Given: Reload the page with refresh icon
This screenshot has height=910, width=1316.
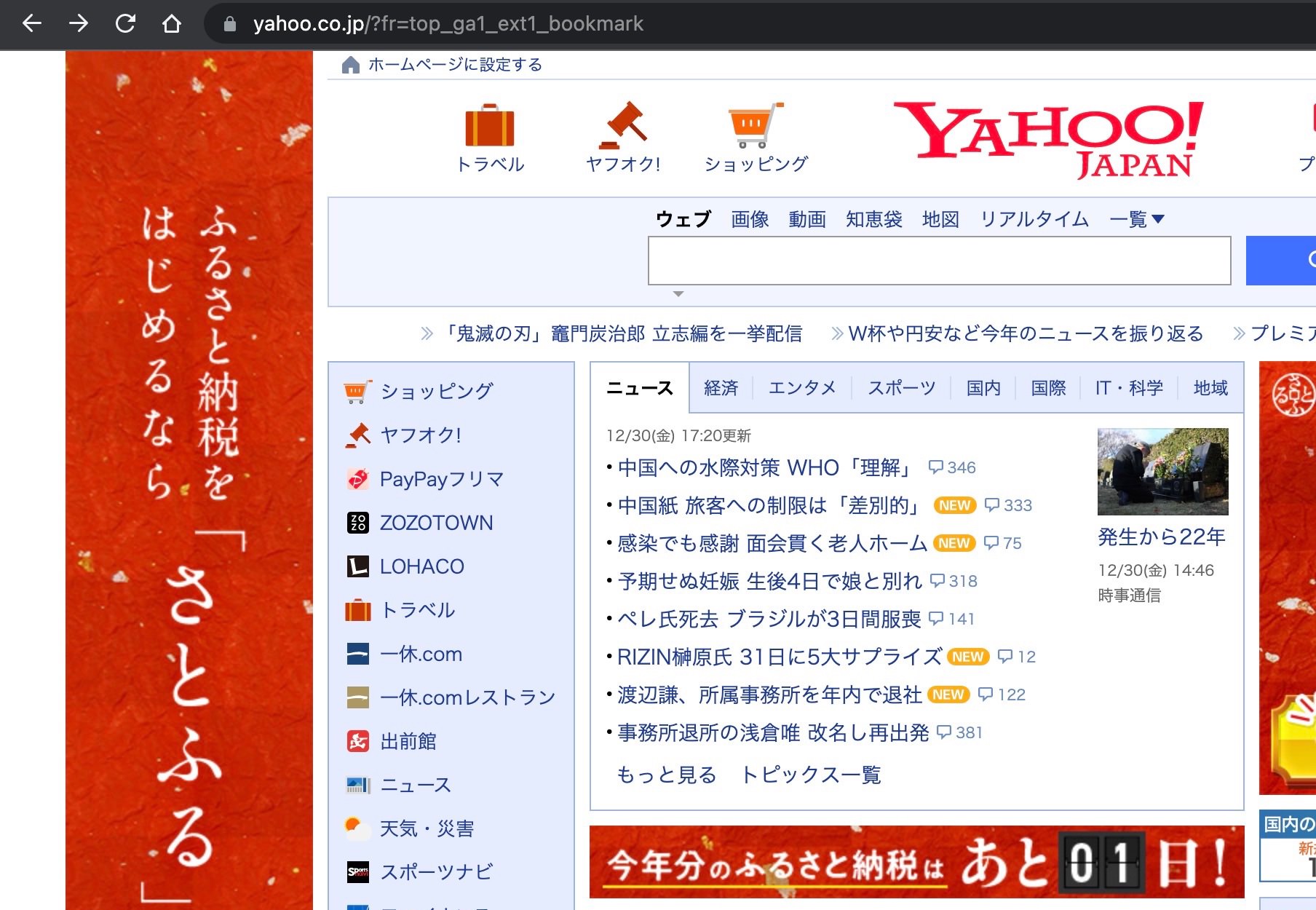Looking at the screenshot, I should click(x=125, y=24).
